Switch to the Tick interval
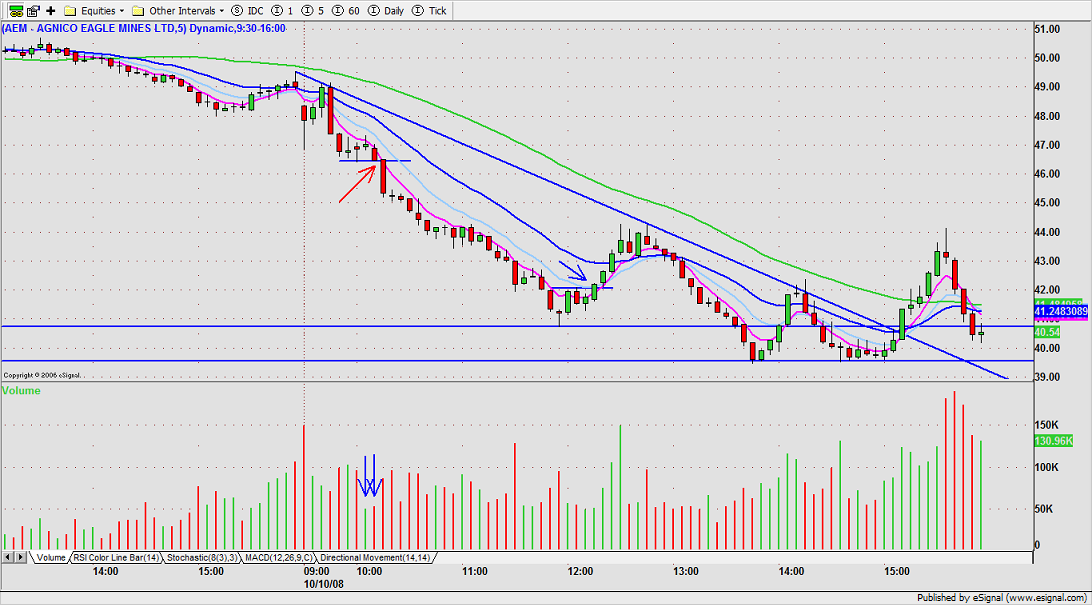Screen dimensions: 1092x605 tap(430, 10)
